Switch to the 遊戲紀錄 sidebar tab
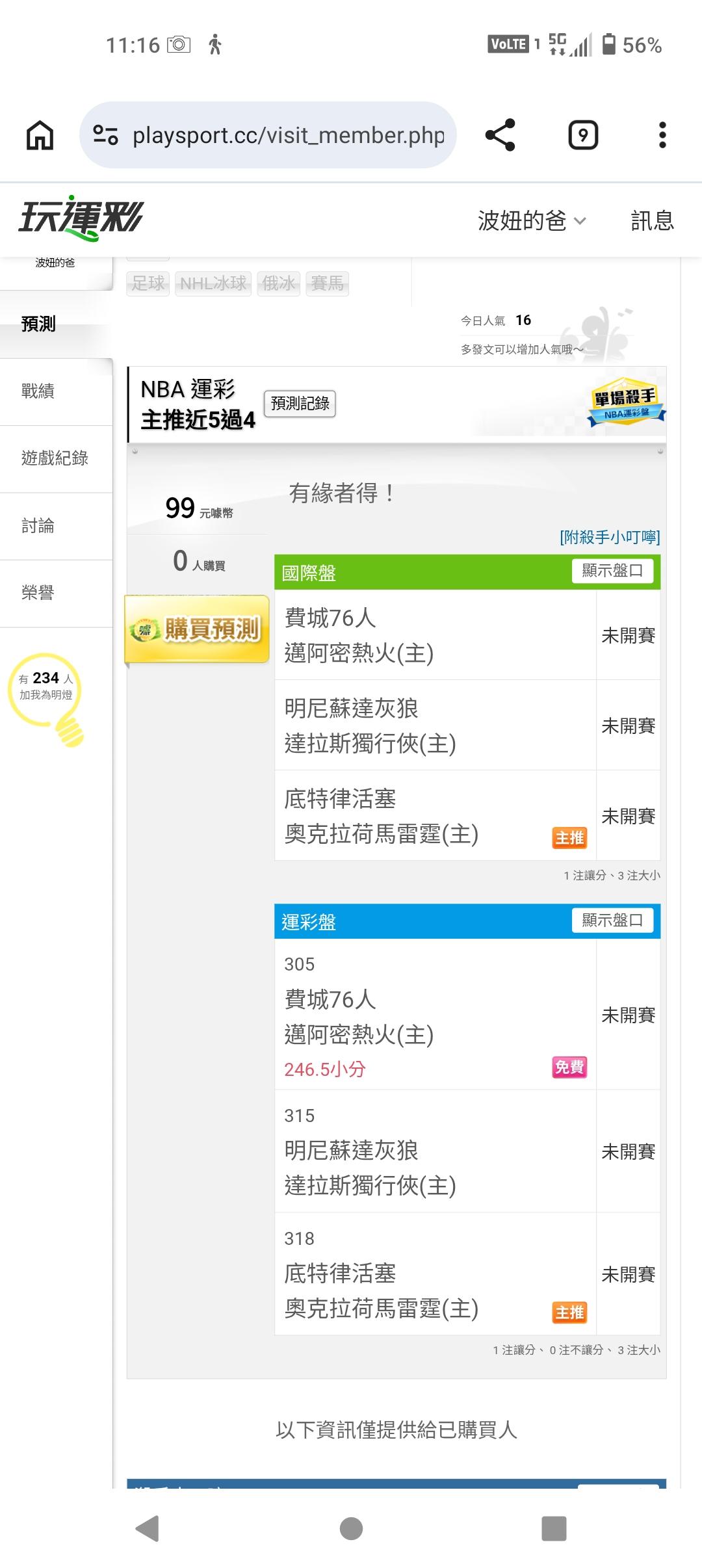Viewport: 702px width, 1568px height. [x=55, y=458]
